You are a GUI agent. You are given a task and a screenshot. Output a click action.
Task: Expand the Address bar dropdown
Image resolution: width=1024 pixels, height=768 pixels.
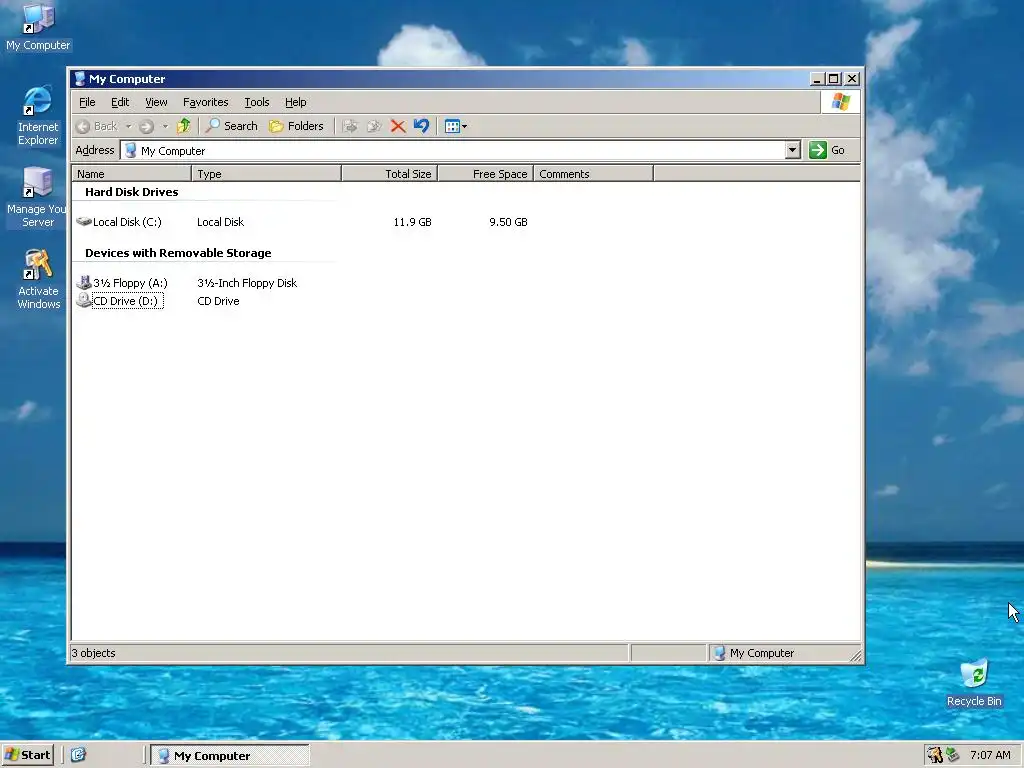(x=792, y=150)
